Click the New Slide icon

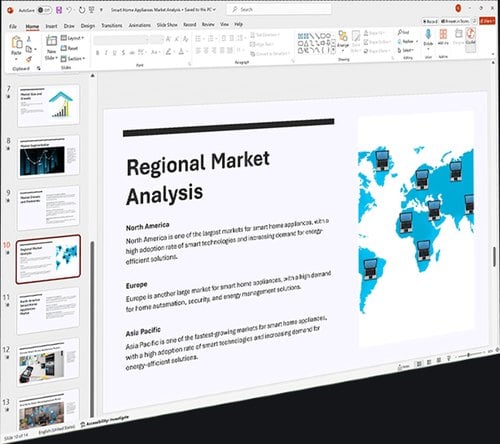[52, 41]
